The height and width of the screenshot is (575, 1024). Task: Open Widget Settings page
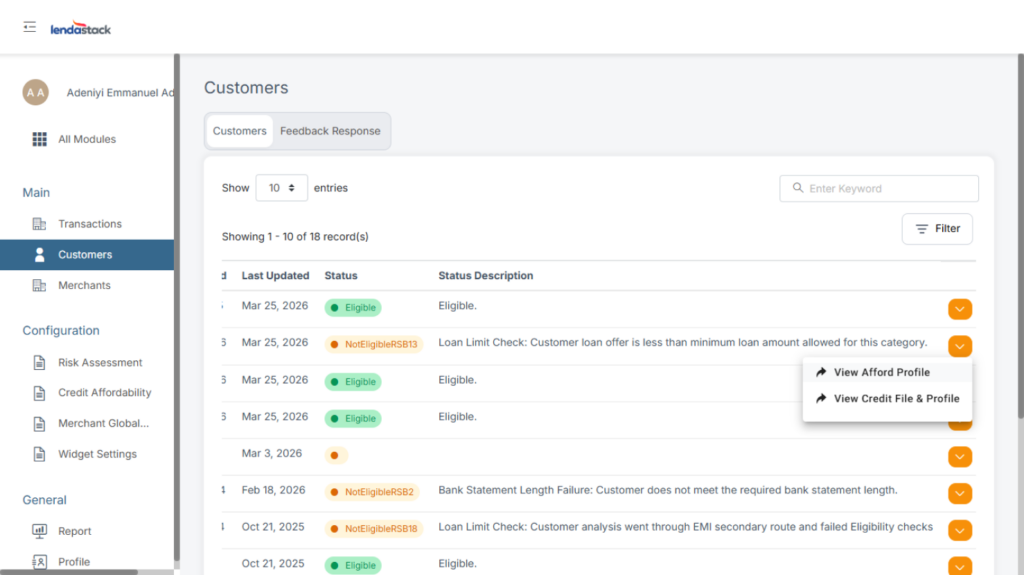pyautogui.click(x=97, y=454)
